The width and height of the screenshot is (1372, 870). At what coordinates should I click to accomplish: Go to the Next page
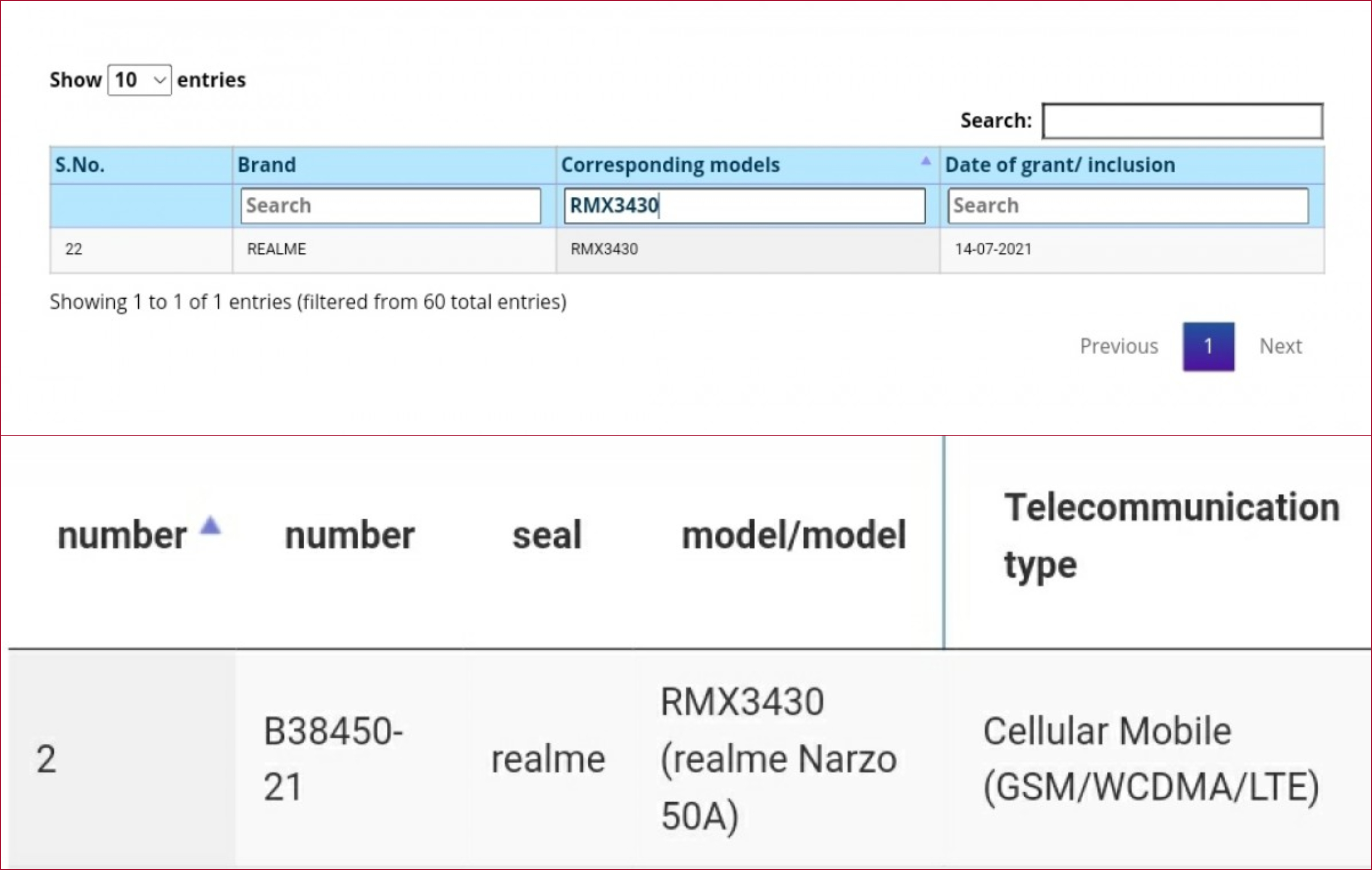pos(1281,346)
